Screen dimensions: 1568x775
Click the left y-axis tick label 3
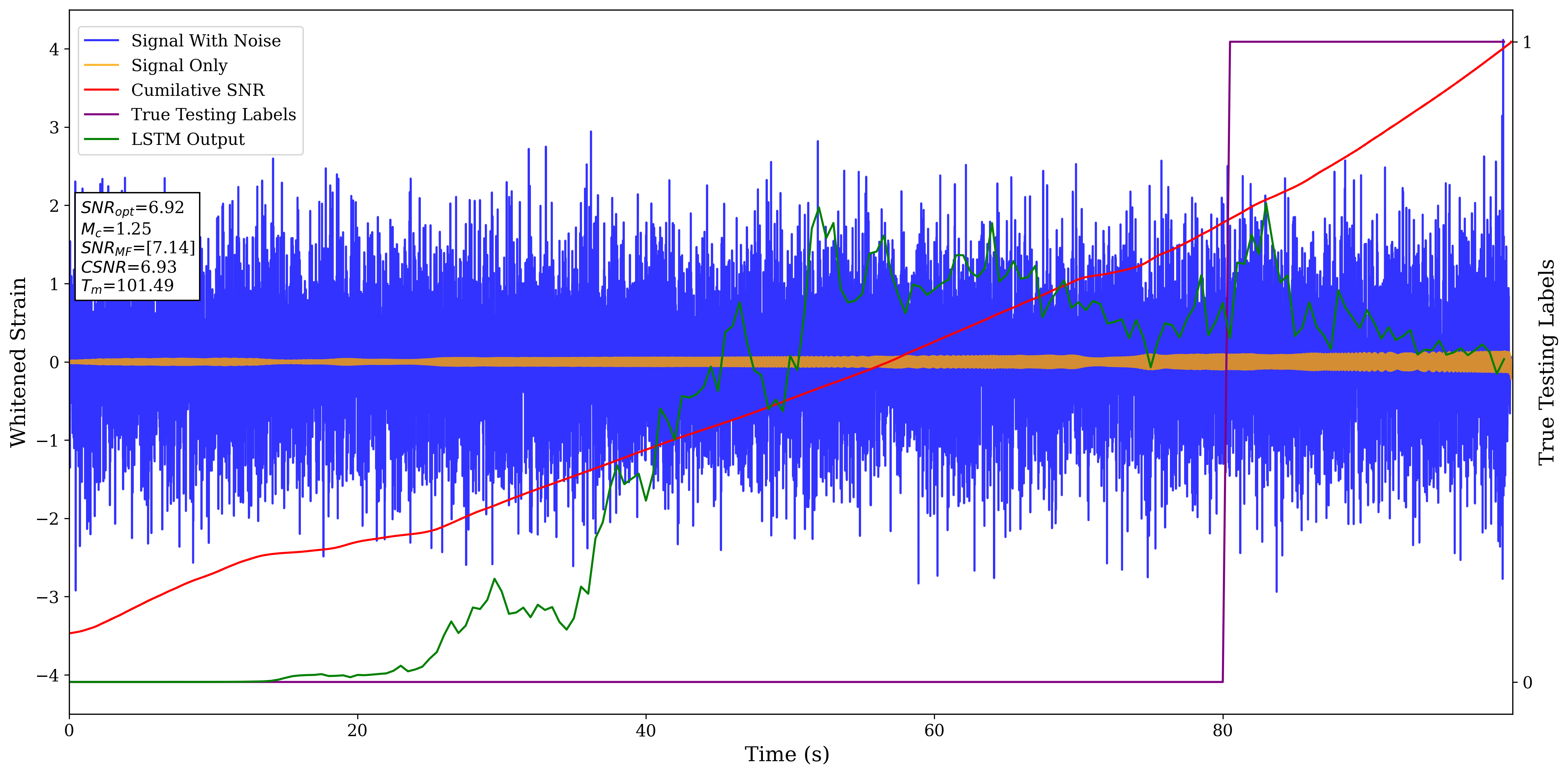(x=54, y=128)
